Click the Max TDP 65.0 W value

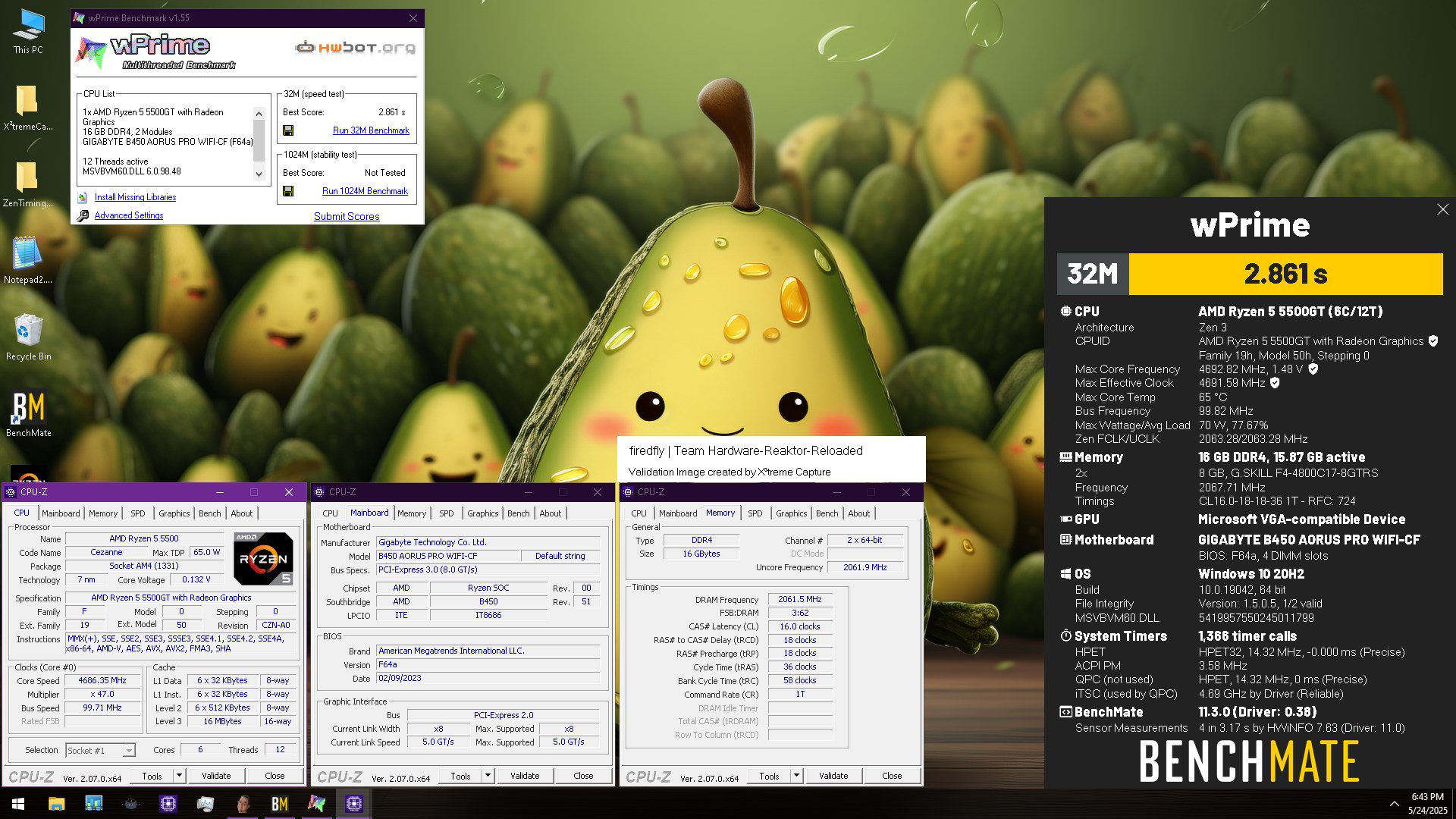[x=207, y=552]
